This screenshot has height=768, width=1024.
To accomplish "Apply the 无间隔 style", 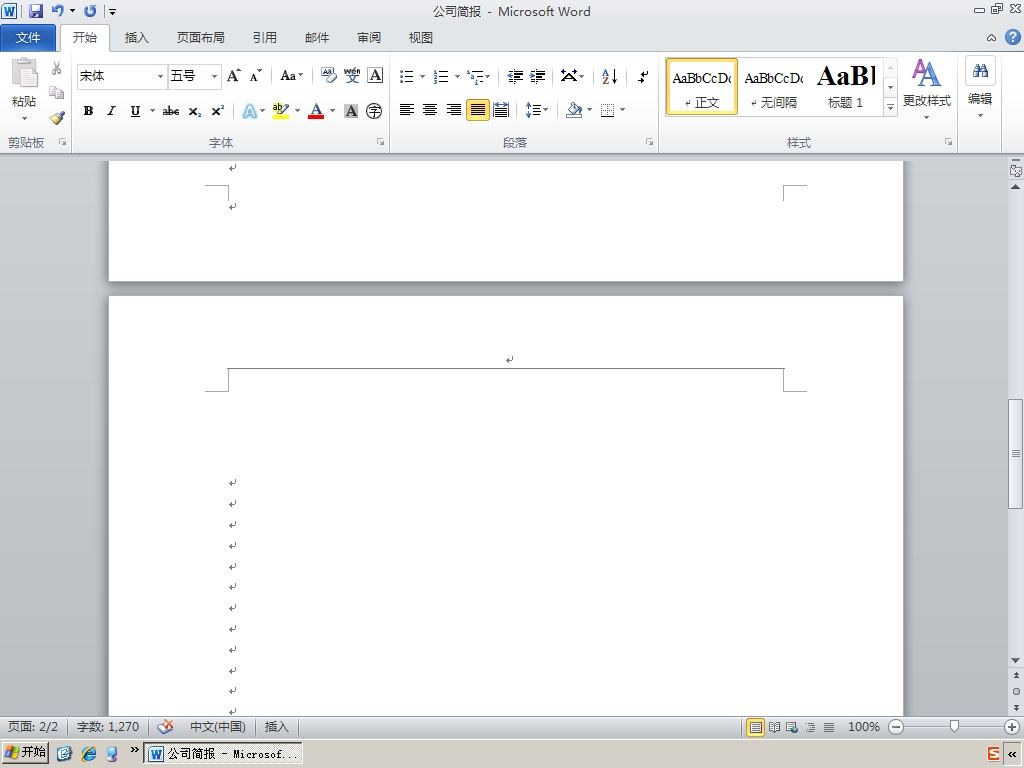I will (774, 87).
